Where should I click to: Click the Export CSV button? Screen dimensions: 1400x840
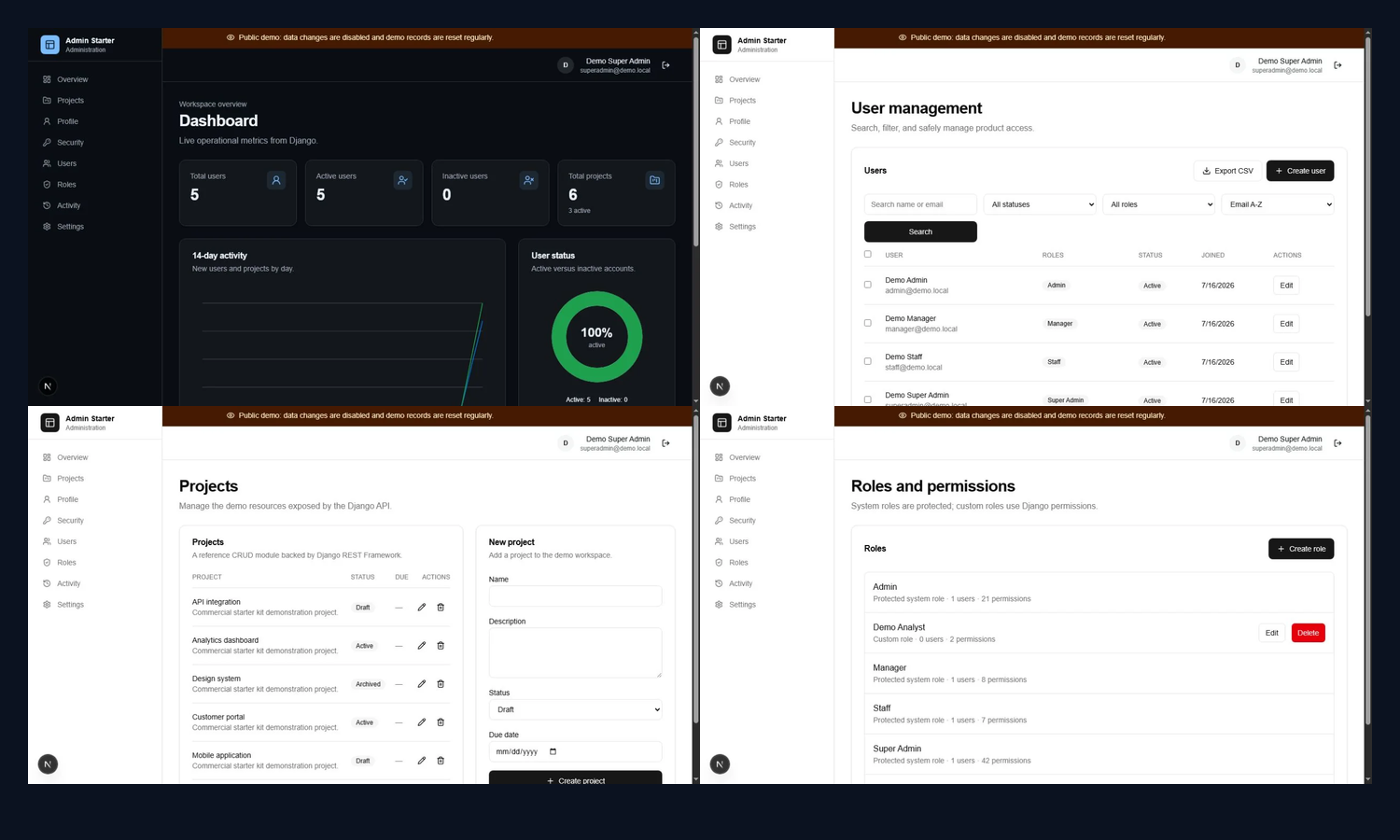1227,171
